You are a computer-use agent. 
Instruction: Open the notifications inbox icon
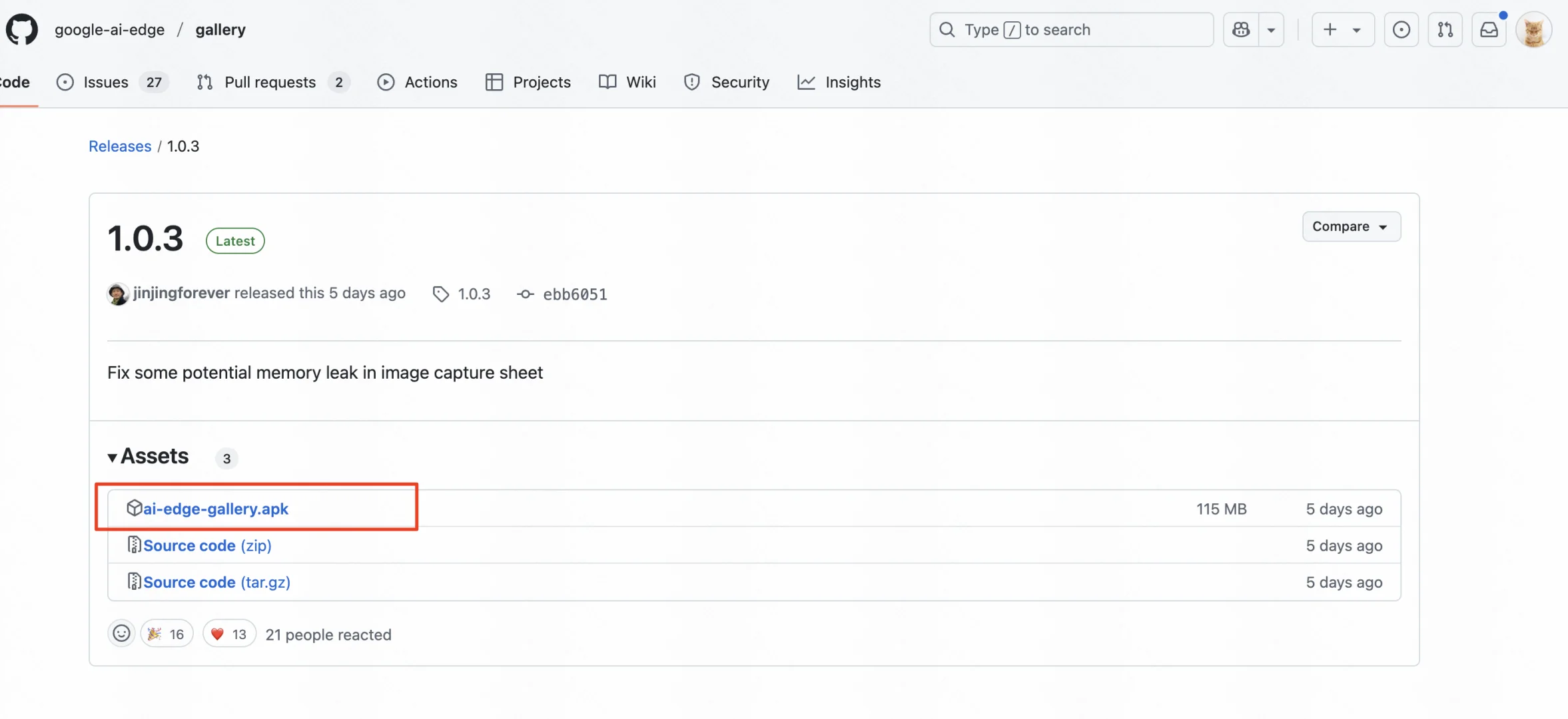[x=1489, y=30]
